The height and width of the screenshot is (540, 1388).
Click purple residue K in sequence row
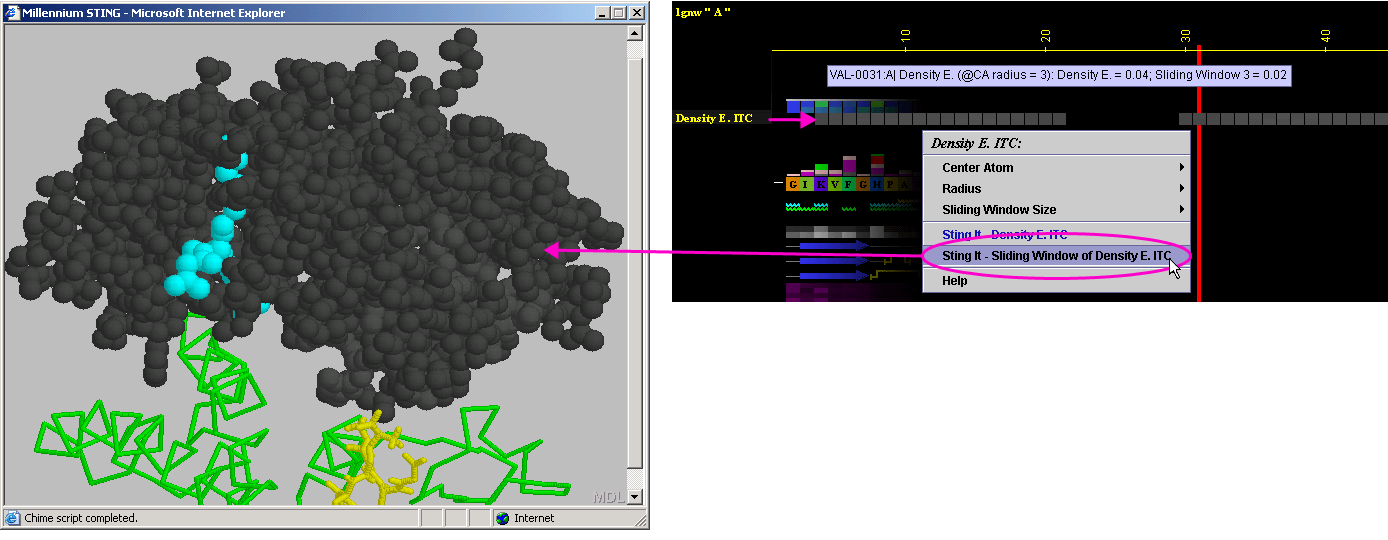click(821, 184)
